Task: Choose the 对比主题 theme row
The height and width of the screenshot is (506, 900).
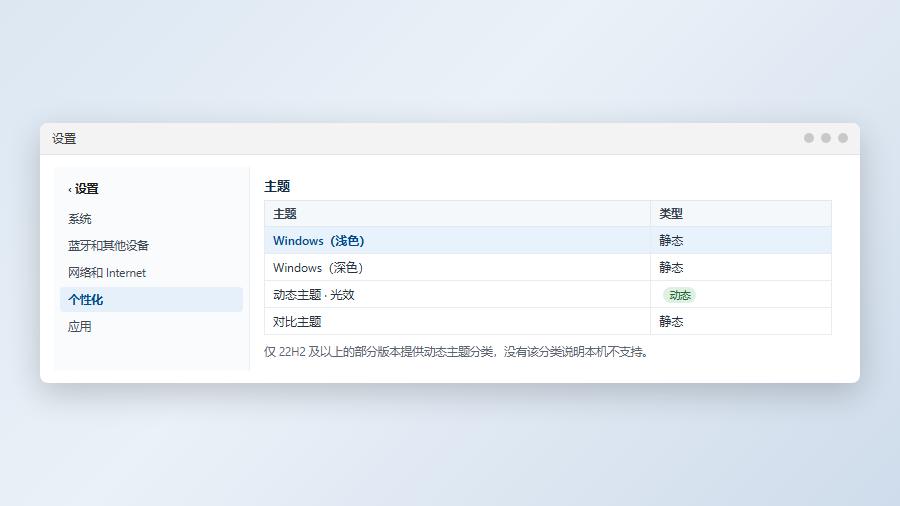Action: coord(548,321)
